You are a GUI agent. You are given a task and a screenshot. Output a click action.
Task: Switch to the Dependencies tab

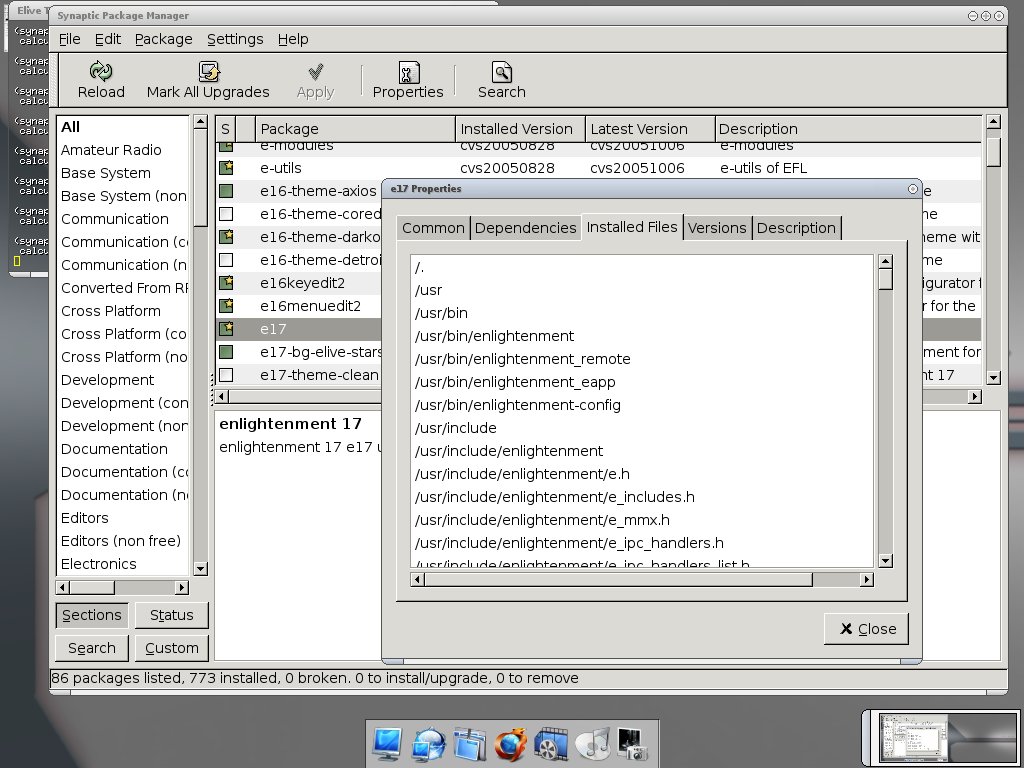[525, 228]
